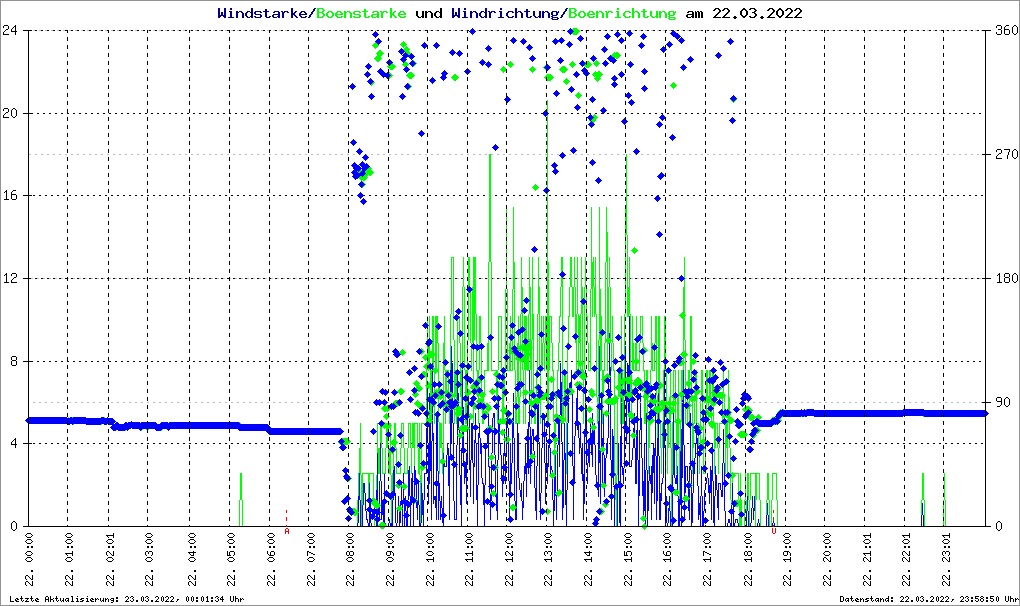Image resolution: width=1020 pixels, height=606 pixels.
Task: Click the red sunset marker 'U'
Action: [773, 531]
